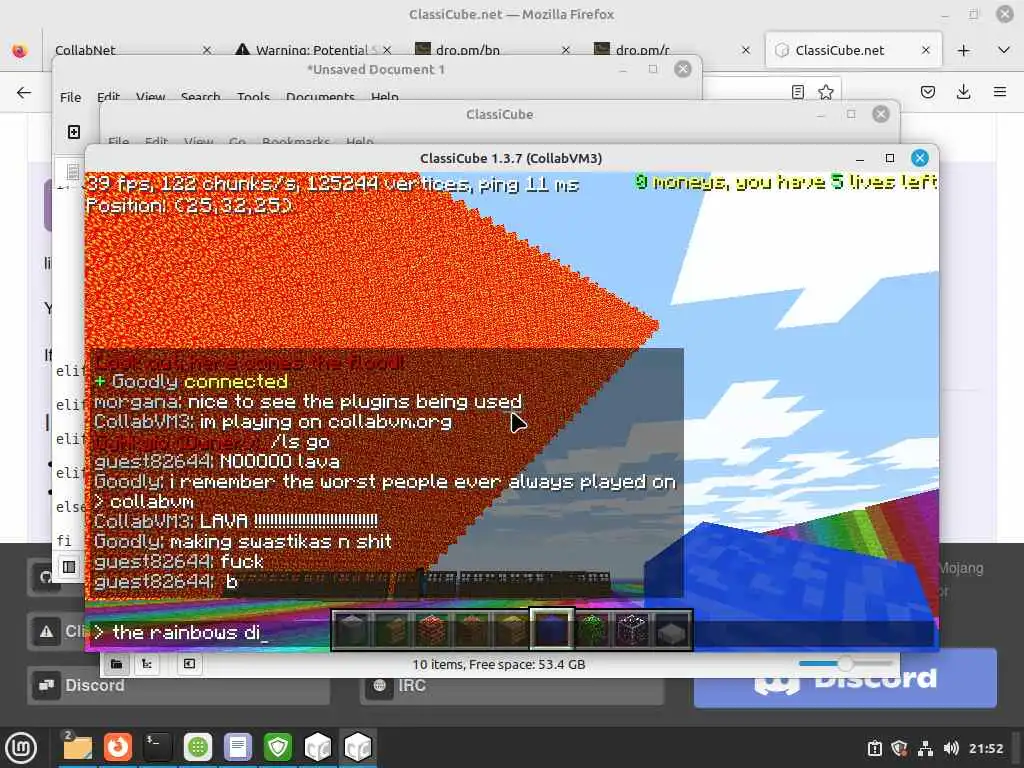
Task: Expand the list all tabs dropdown
Action: 1004,50
